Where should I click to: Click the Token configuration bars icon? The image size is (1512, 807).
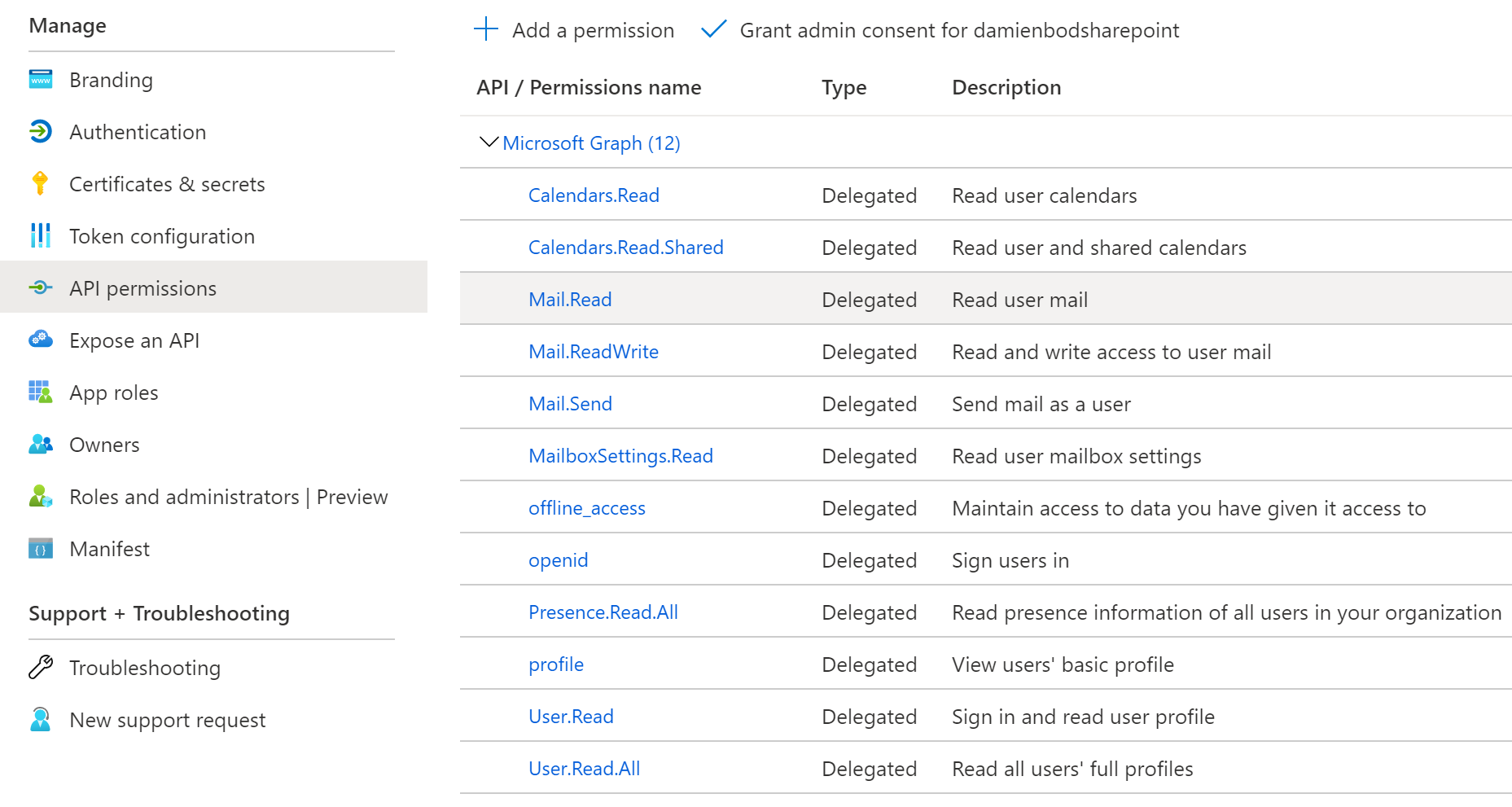tap(40, 236)
